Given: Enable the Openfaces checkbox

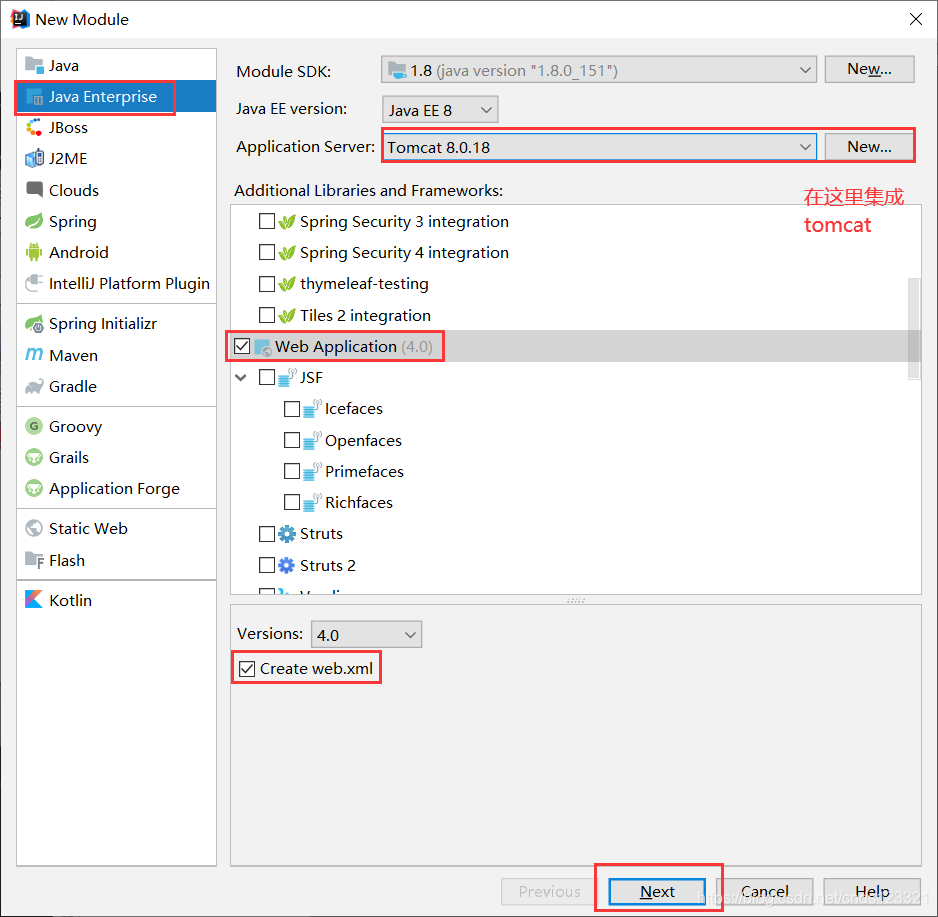Looking at the screenshot, I should [292, 440].
